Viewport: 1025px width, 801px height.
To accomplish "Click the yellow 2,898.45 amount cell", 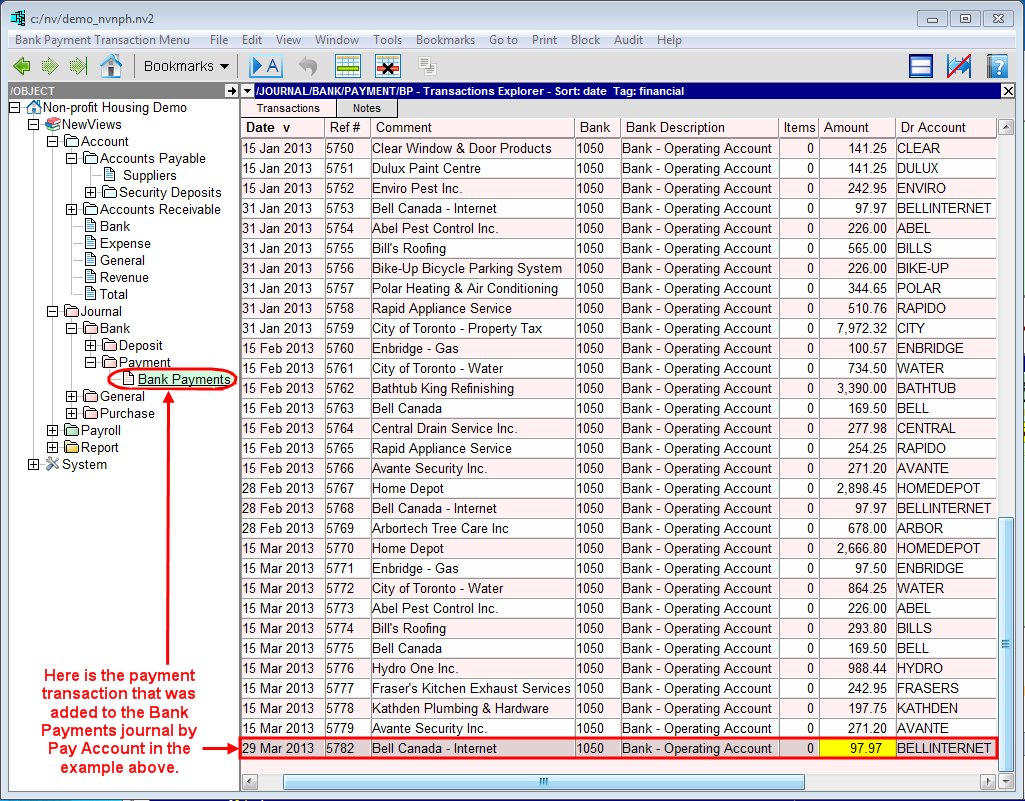I will click(856, 489).
